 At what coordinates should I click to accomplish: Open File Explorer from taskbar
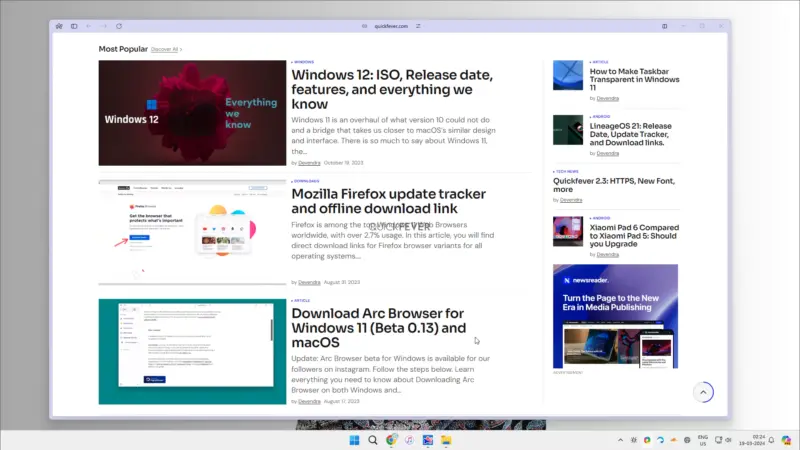(446, 440)
